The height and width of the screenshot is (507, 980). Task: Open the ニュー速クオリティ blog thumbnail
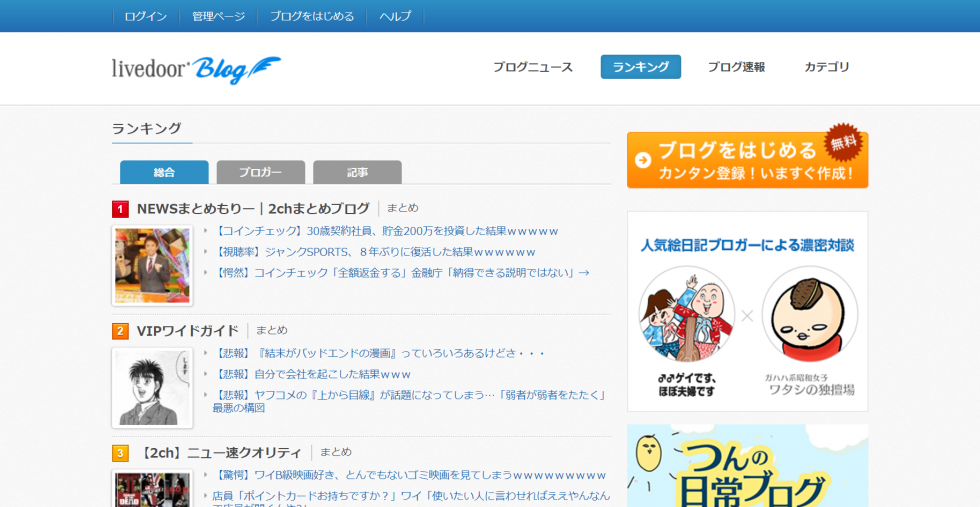152,488
